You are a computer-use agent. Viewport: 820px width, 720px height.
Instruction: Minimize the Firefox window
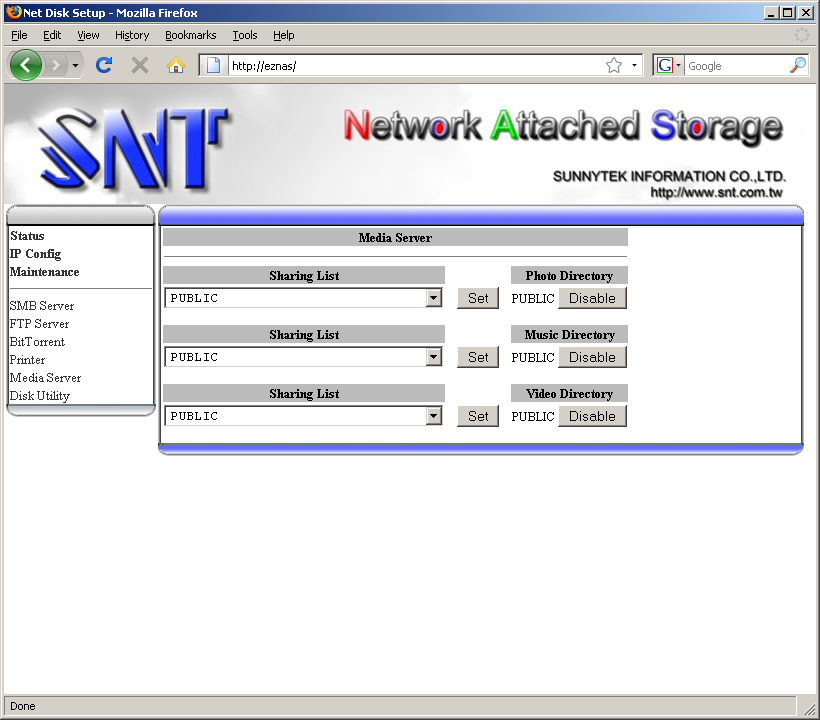[x=770, y=13]
